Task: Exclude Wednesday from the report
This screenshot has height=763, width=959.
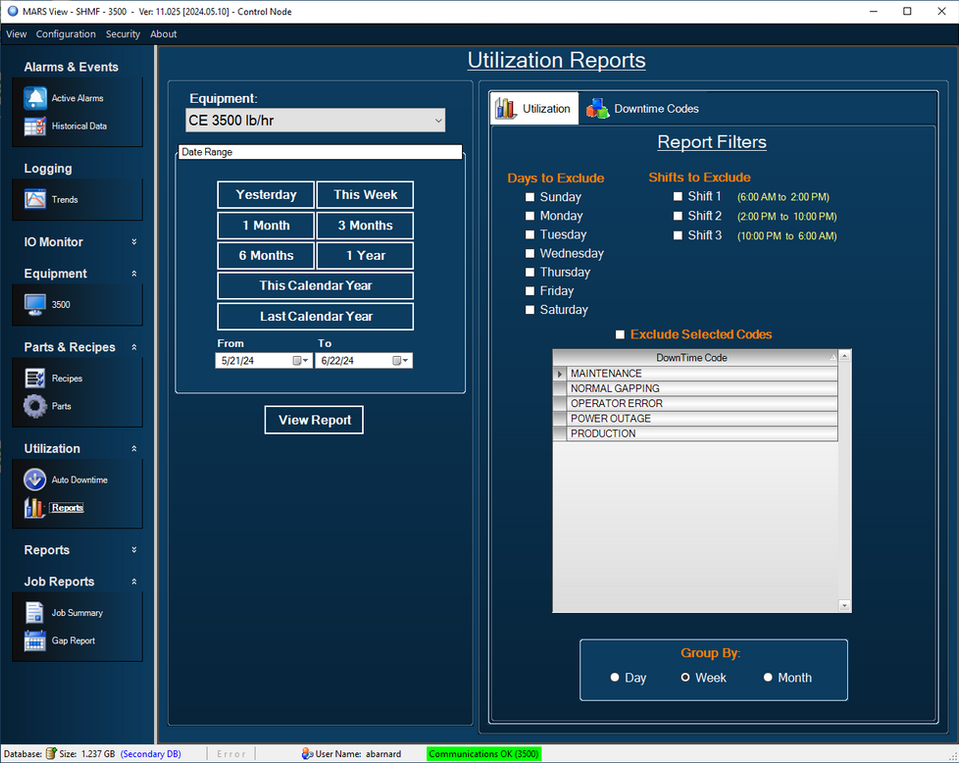Action: (x=530, y=253)
